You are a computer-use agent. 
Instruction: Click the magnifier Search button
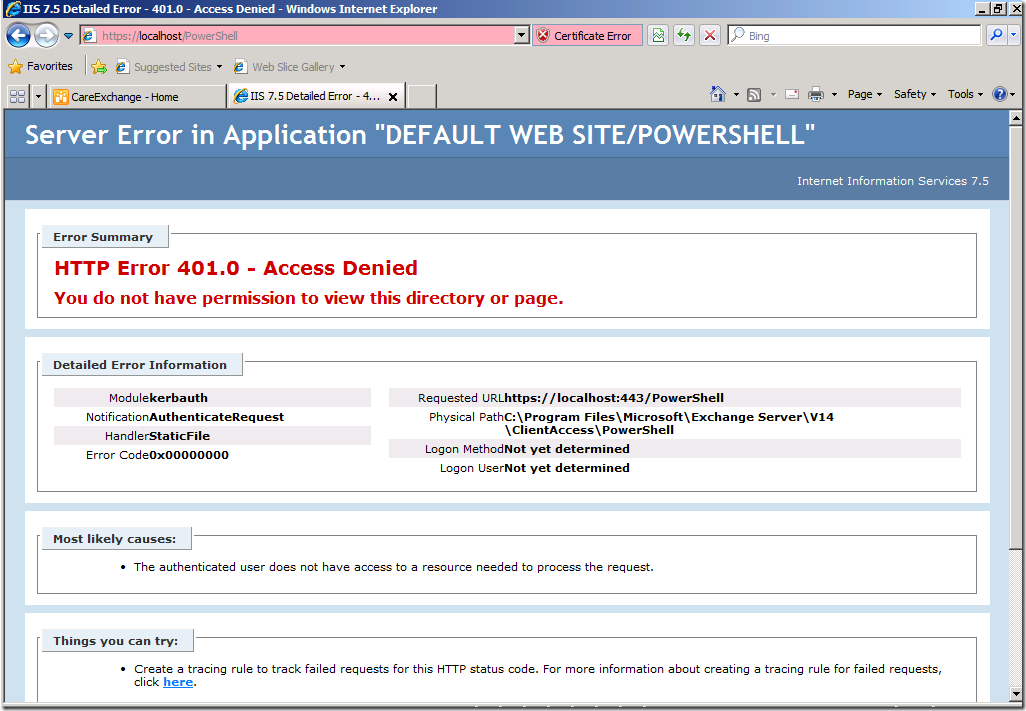click(997, 36)
